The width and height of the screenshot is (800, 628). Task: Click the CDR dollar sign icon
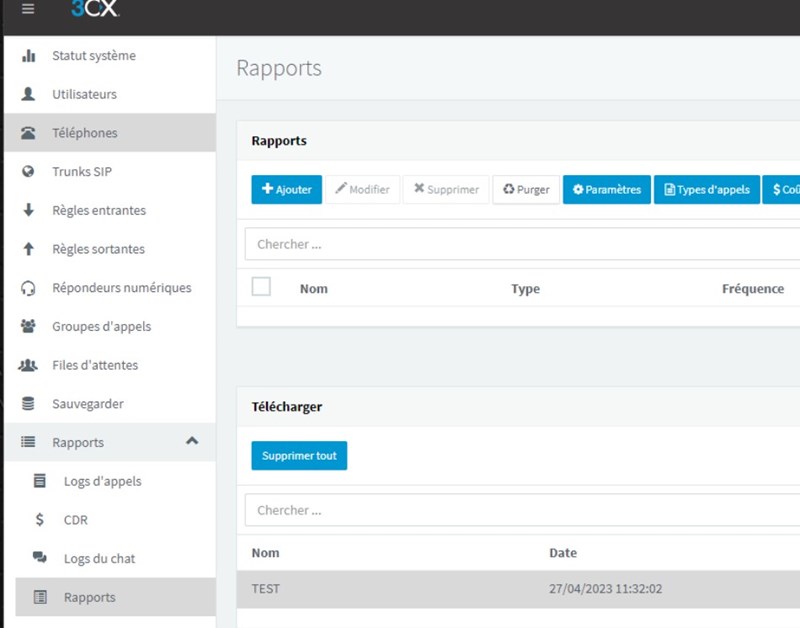40,520
